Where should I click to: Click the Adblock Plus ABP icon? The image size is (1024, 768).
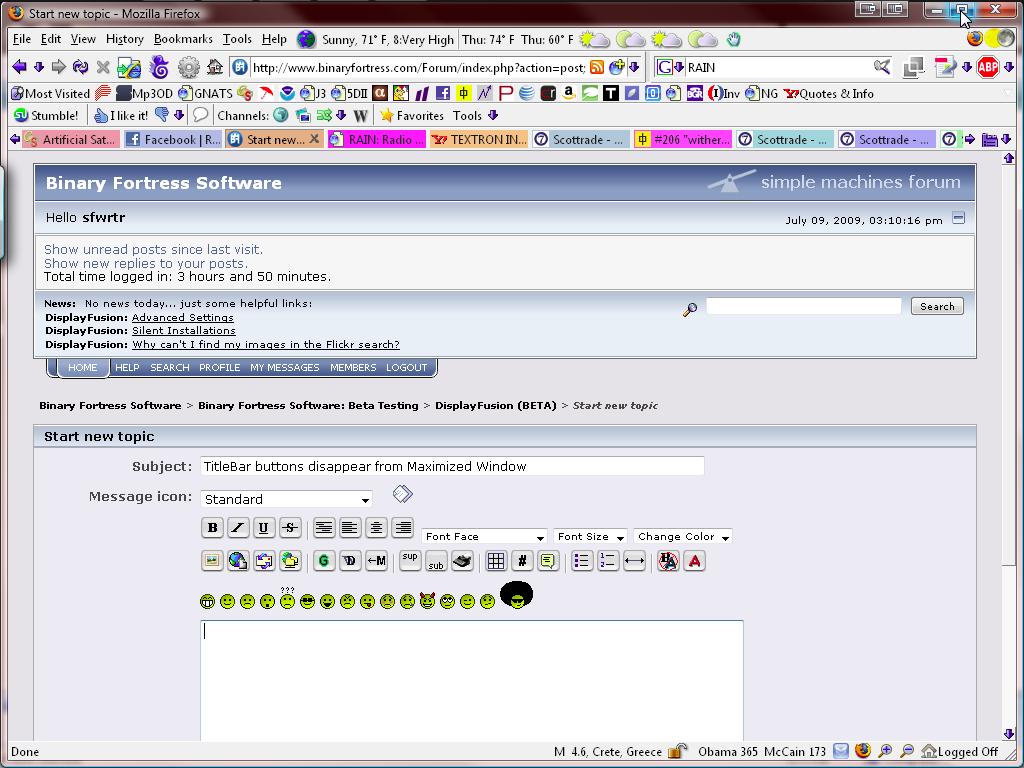[988, 67]
